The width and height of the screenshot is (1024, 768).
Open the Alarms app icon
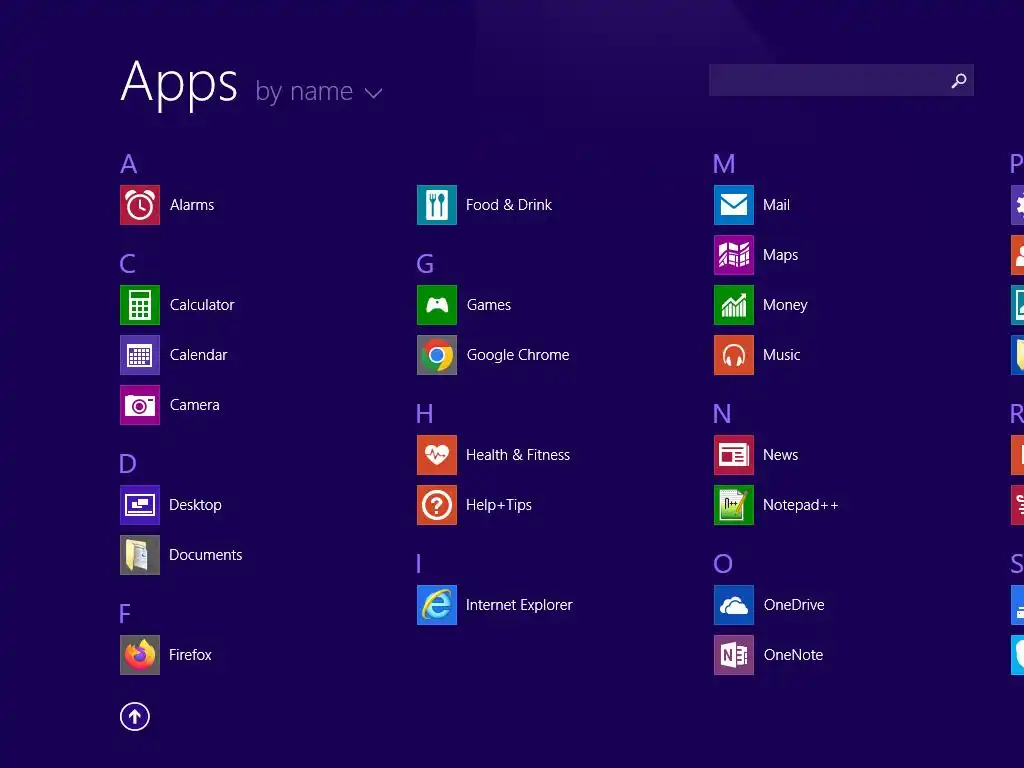tap(140, 205)
